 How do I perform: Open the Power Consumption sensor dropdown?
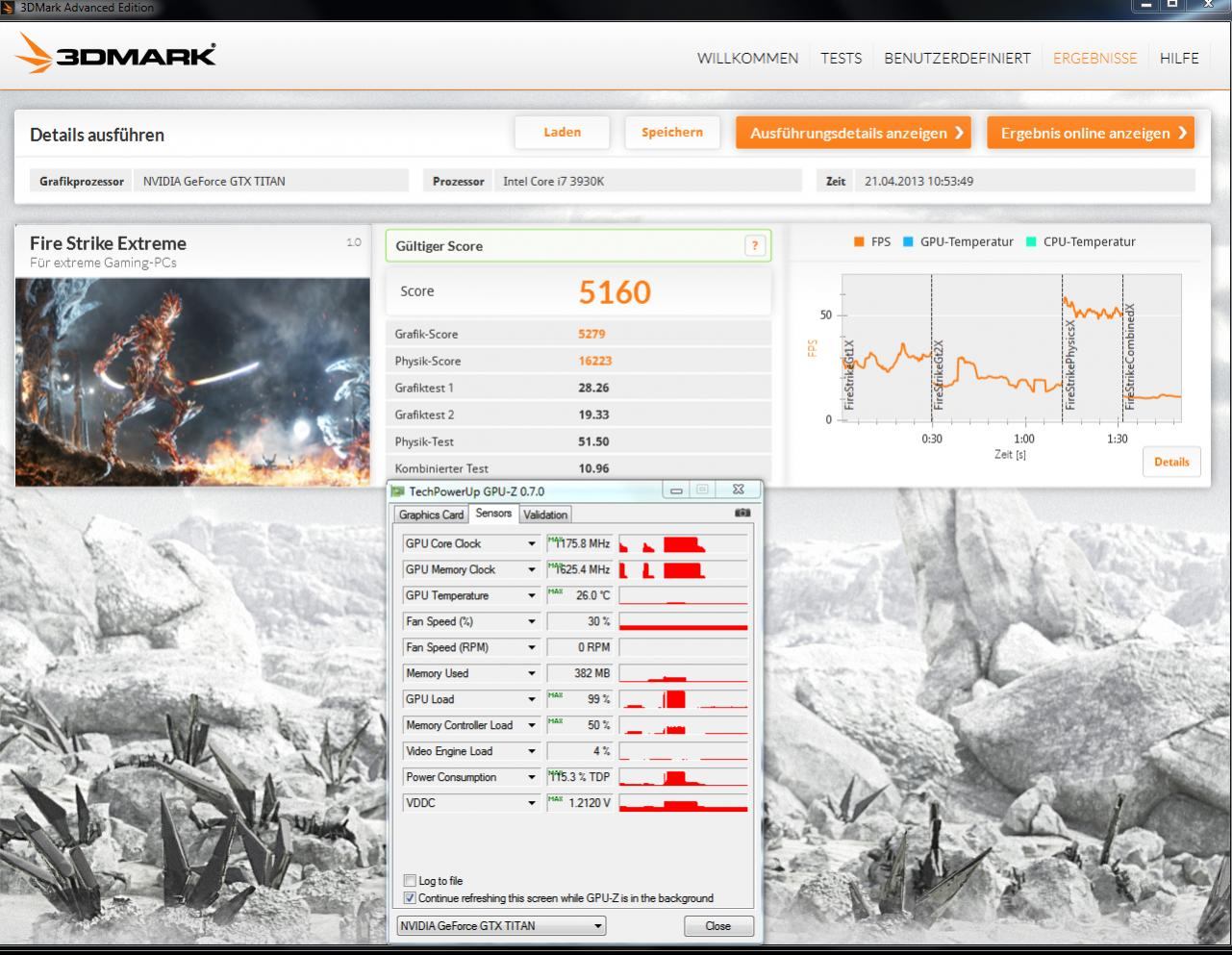point(531,778)
